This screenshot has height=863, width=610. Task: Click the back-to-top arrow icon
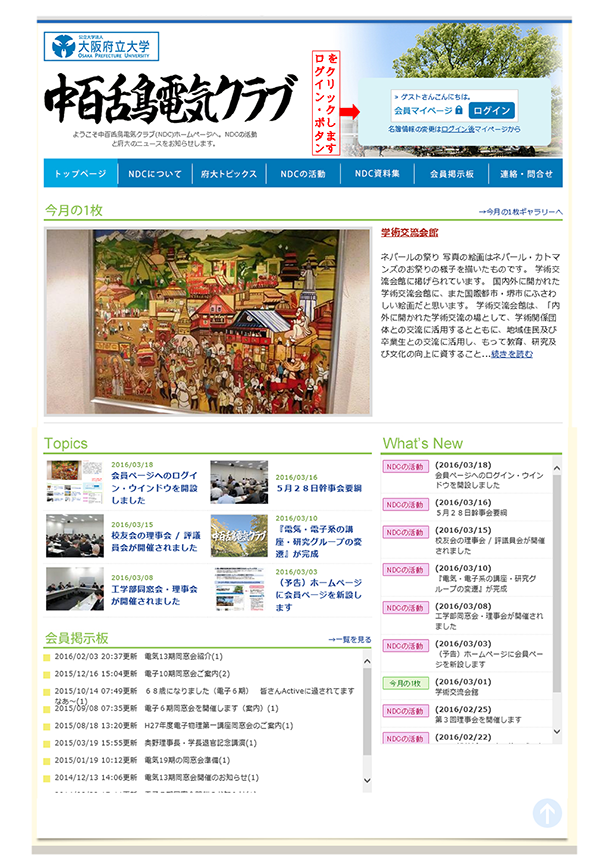point(547,813)
